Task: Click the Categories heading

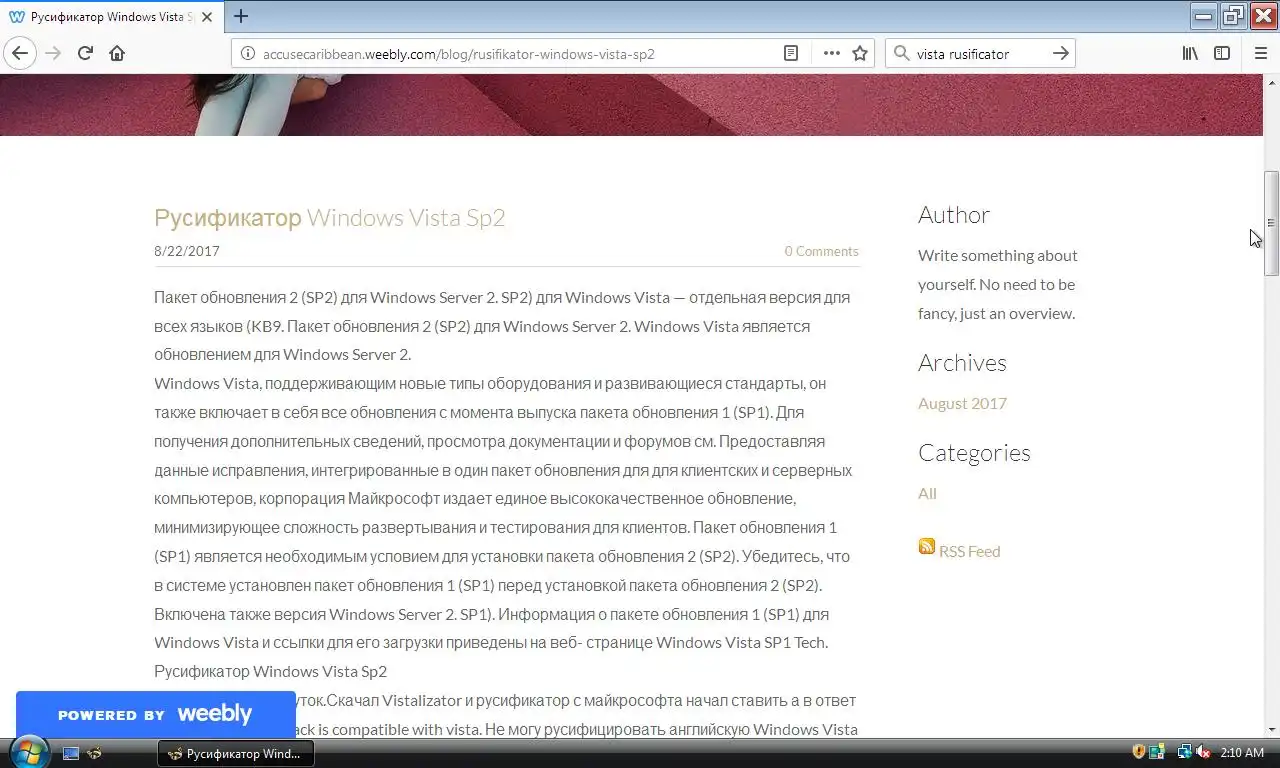Action: tap(974, 453)
